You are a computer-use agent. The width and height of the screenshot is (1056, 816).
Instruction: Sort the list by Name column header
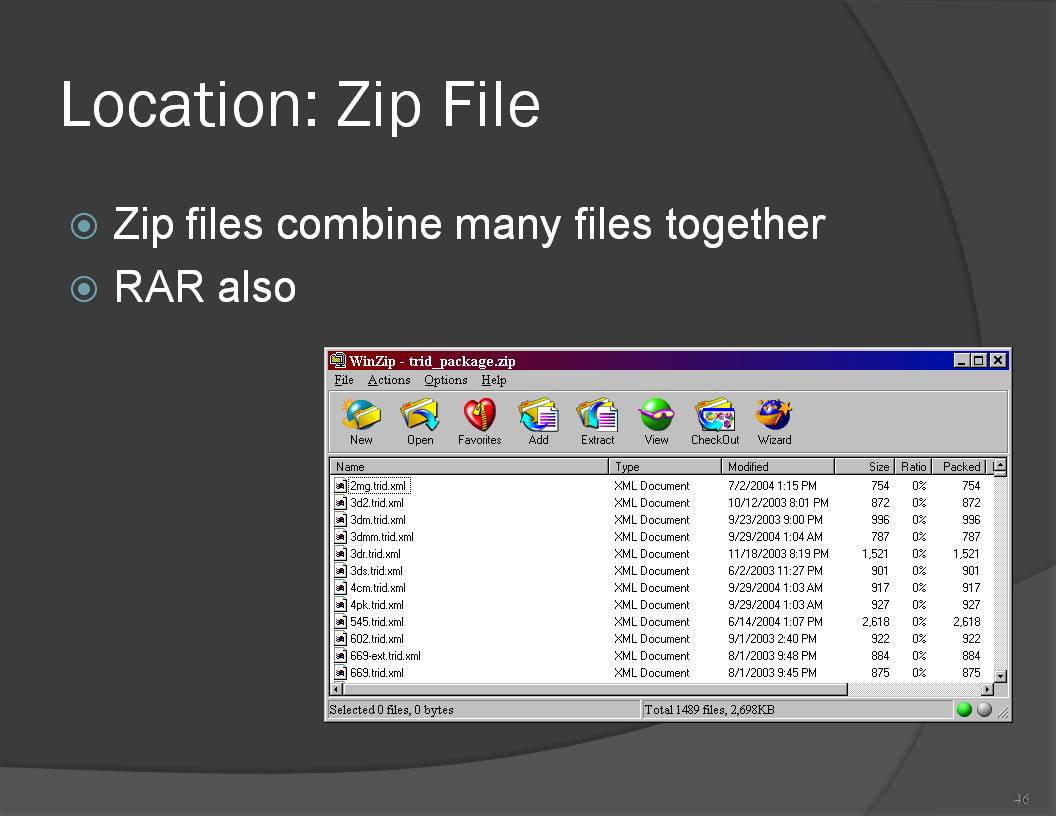pos(469,467)
